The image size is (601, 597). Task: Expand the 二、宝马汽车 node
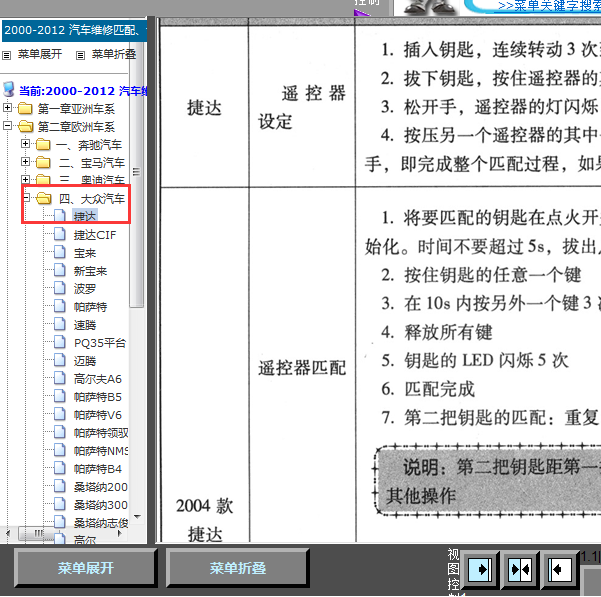(25, 161)
